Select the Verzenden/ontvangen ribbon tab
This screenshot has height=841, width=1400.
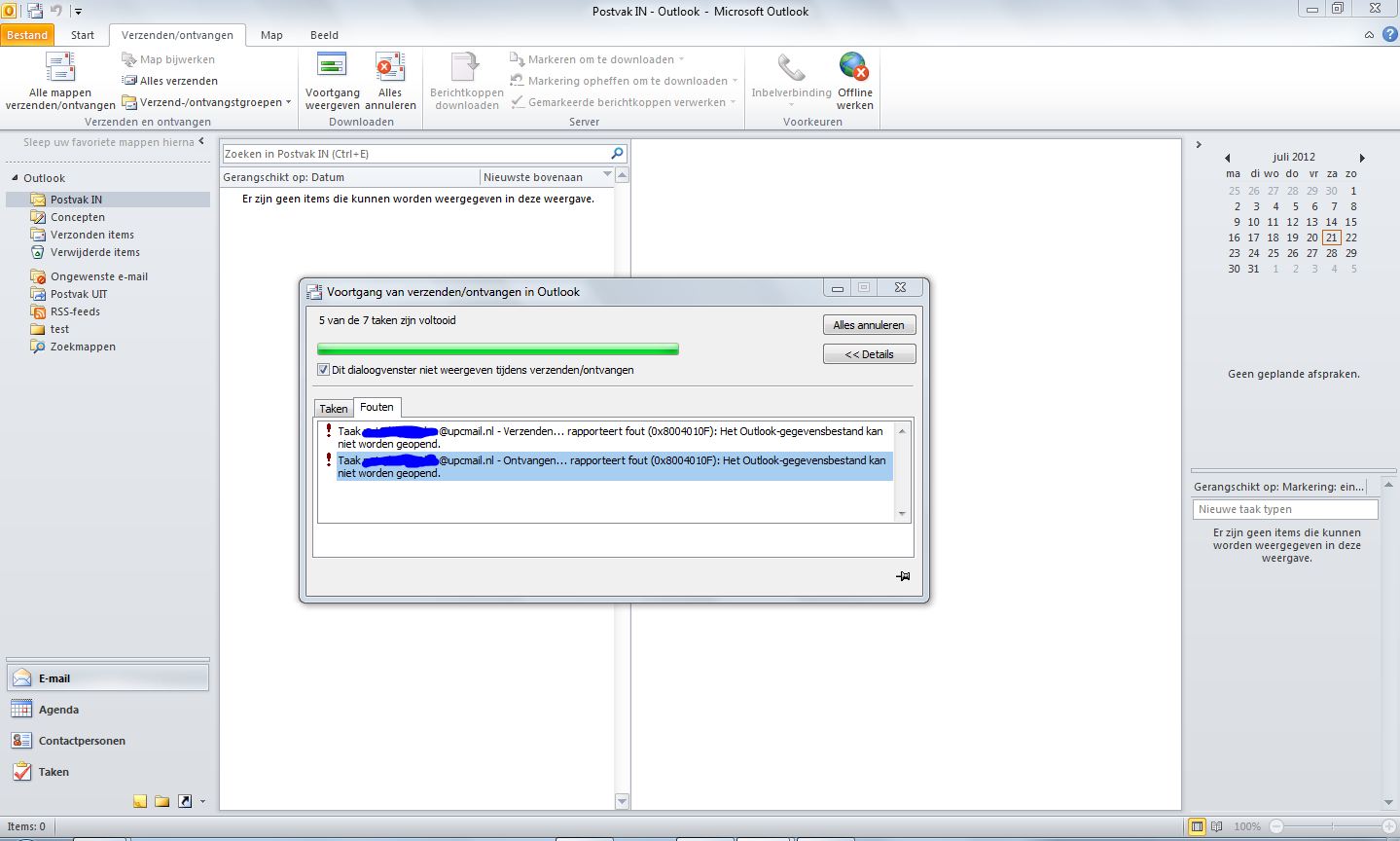(177, 35)
